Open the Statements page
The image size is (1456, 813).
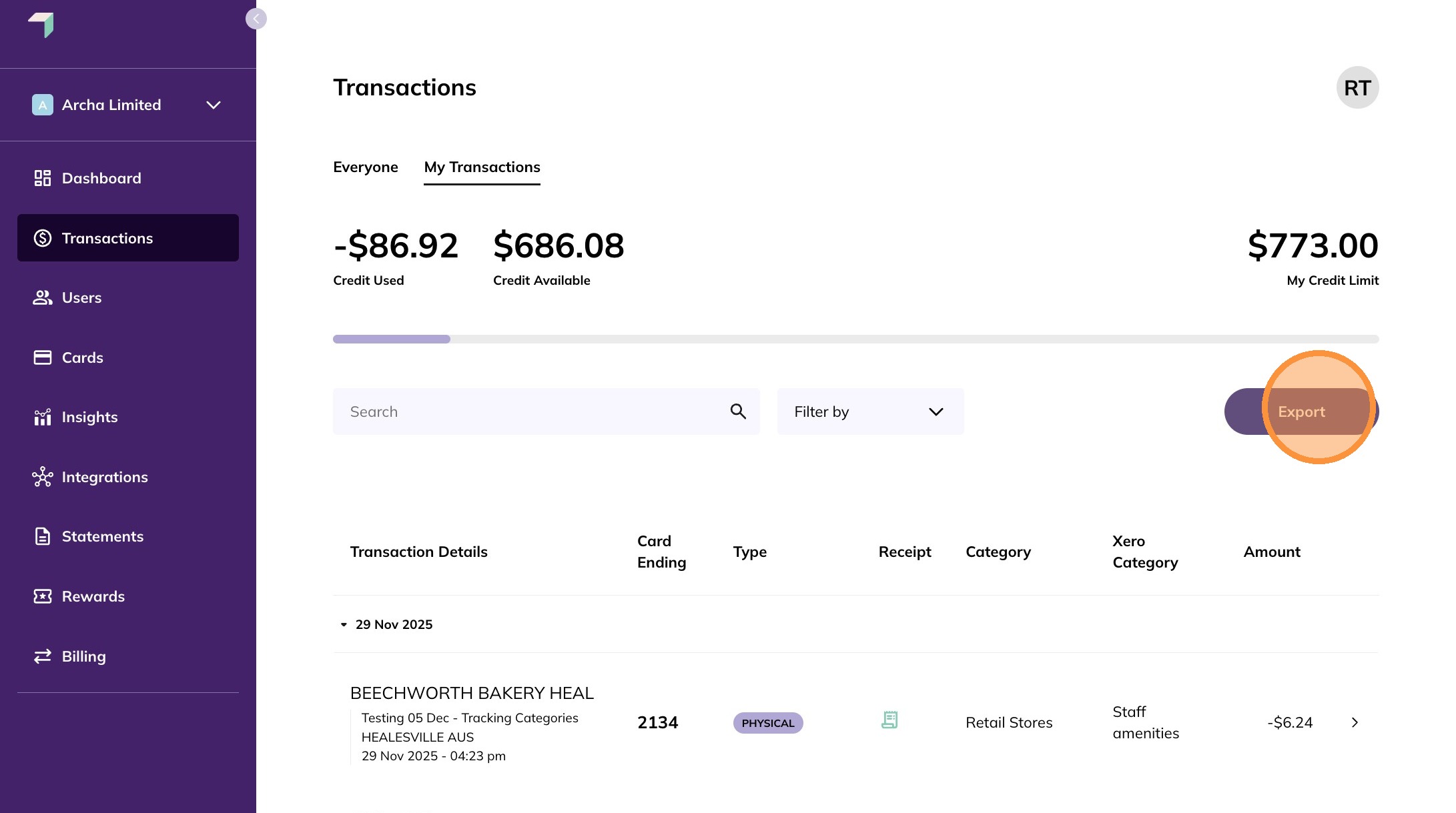coord(102,536)
